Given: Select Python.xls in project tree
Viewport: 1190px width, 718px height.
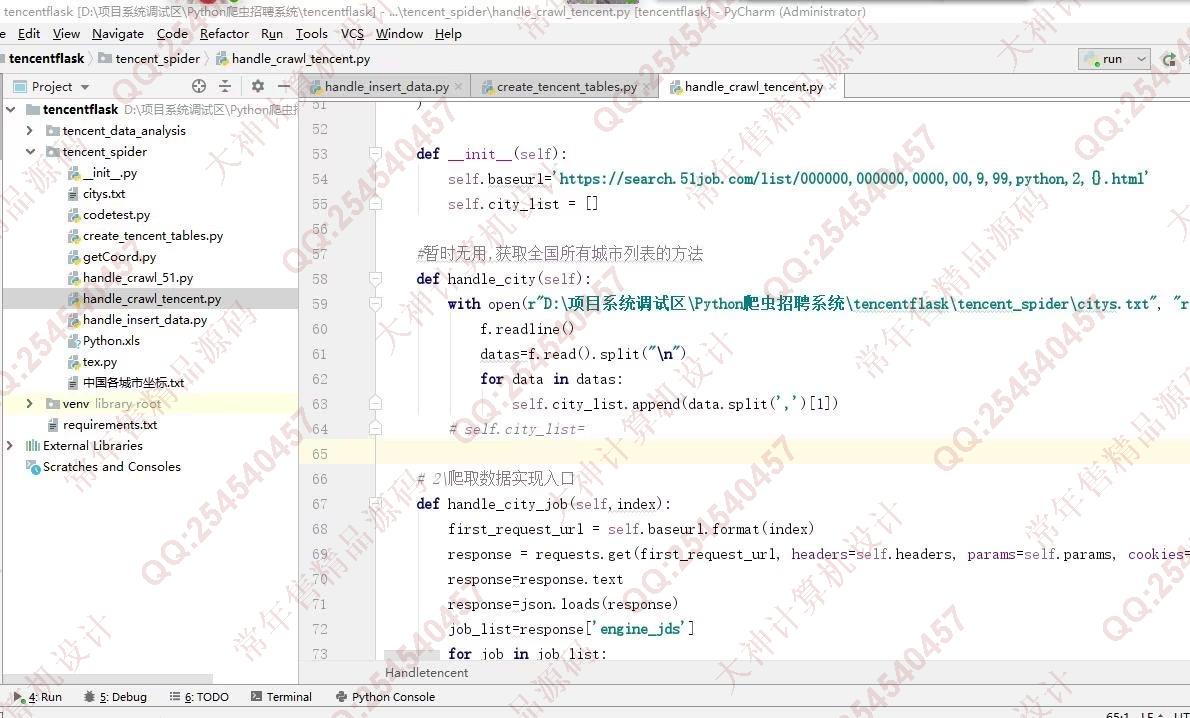Looking at the screenshot, I should point(104,341).
